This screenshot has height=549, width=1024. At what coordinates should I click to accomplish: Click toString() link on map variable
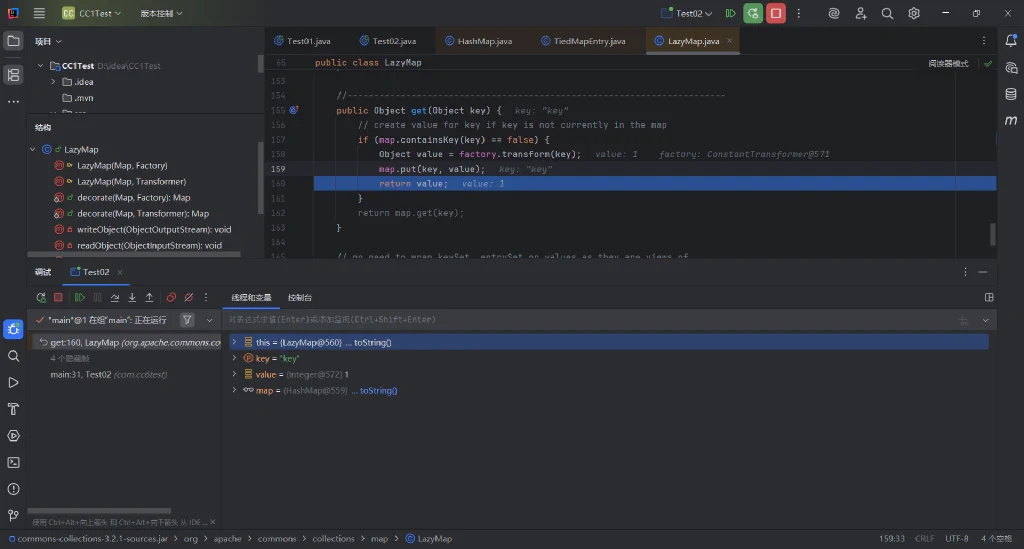378,390
